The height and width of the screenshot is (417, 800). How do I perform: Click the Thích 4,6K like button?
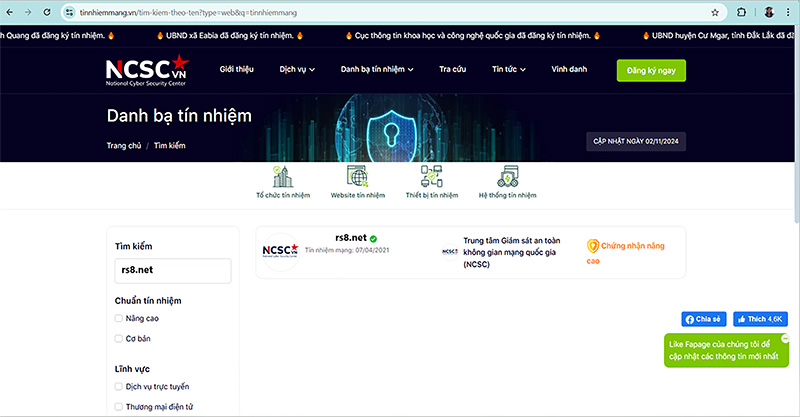[x=760, y=319]
